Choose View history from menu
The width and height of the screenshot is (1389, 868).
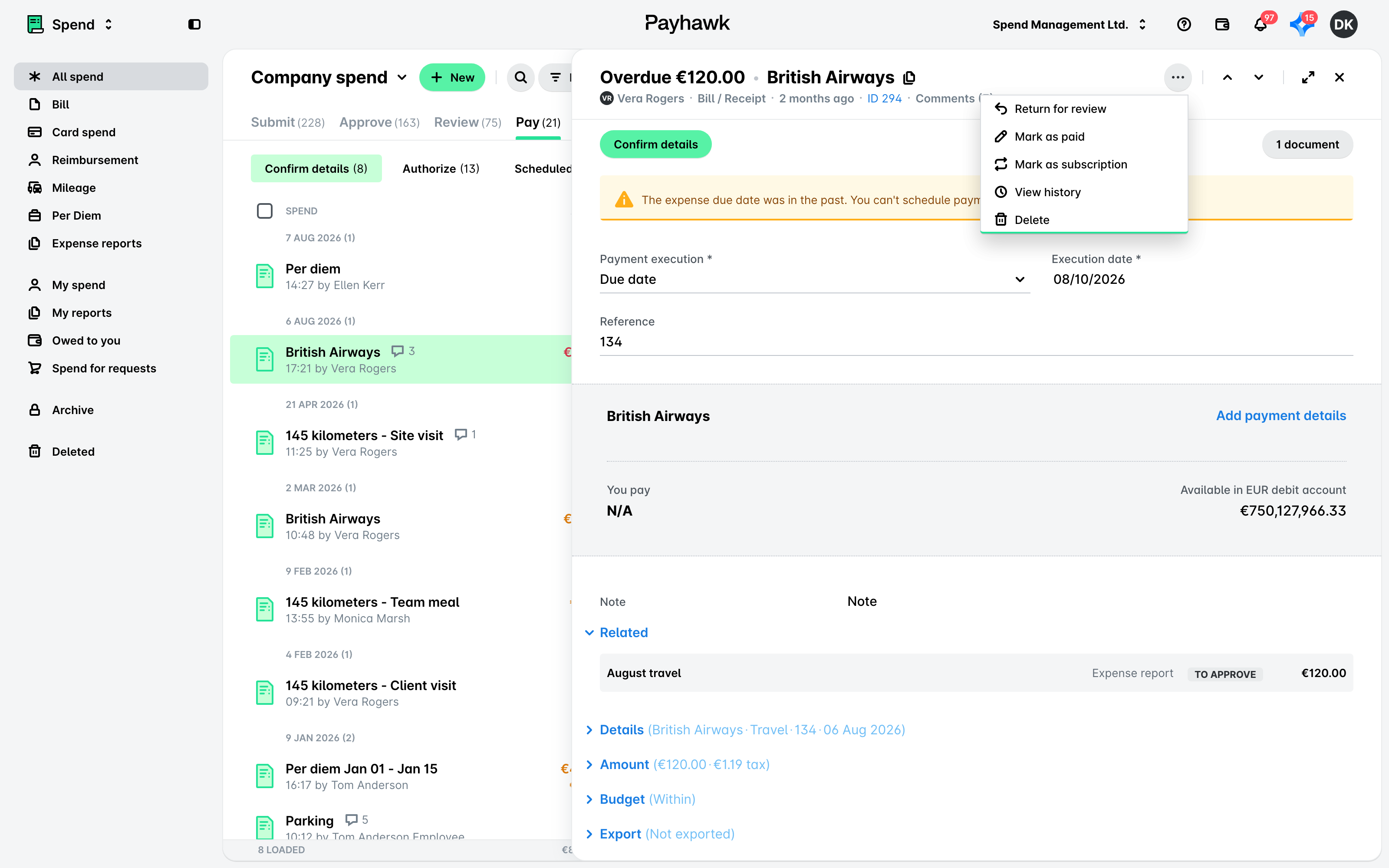click(x=1084, y=192)
